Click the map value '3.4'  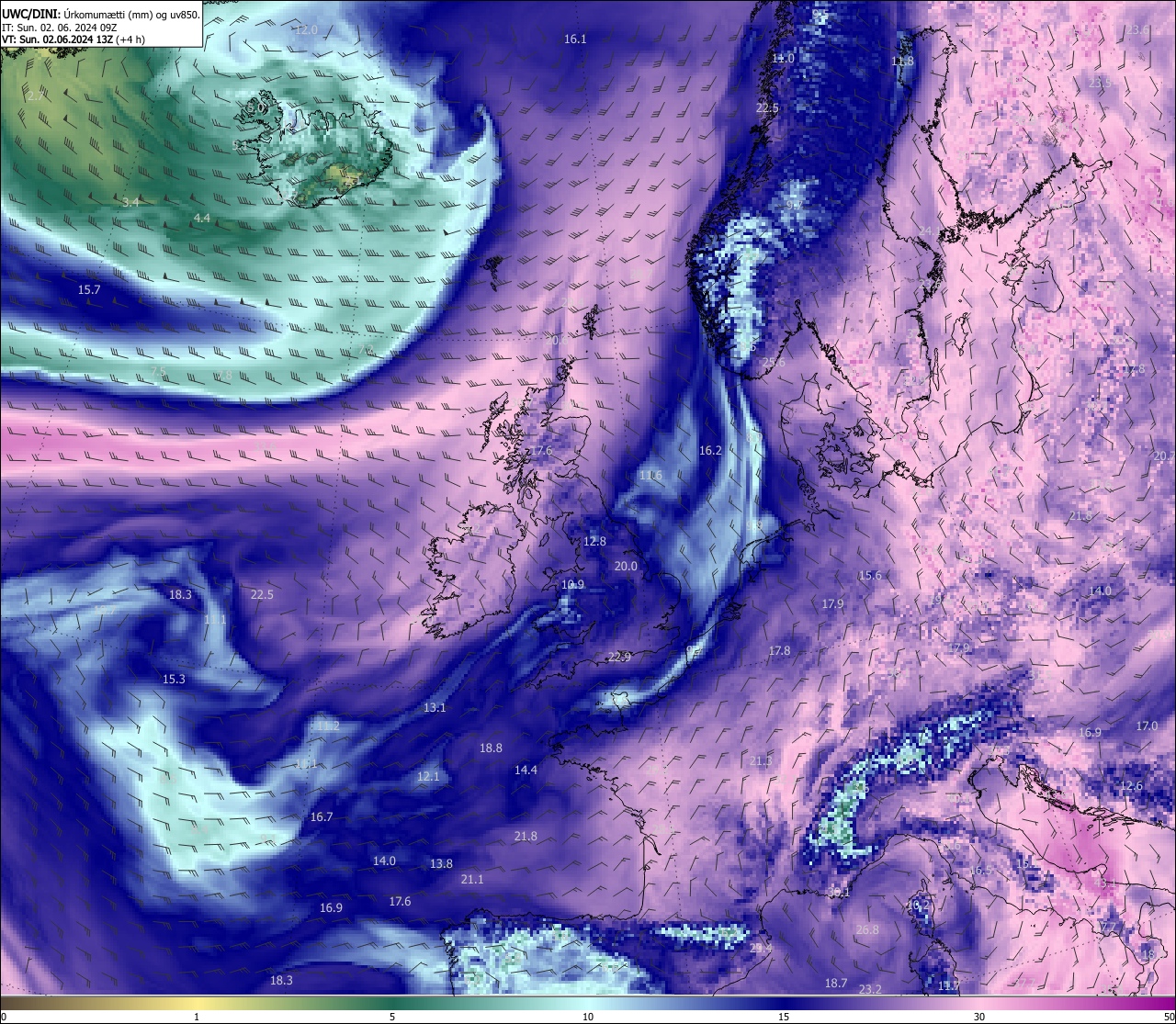pos(131,202)
